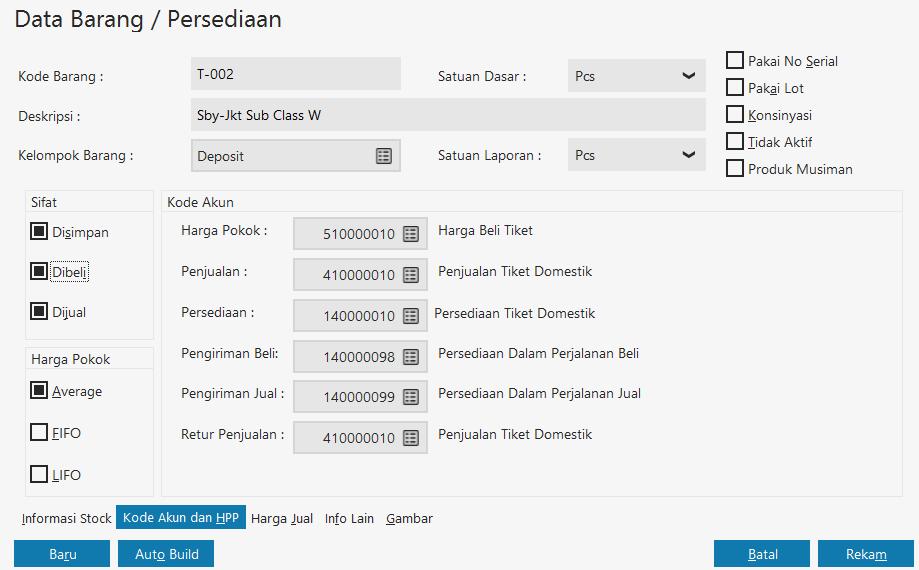Click into the Deskripsi text field
Image resolution: width=919 pixels, height=570 pixels.
(x=448, y=115)
